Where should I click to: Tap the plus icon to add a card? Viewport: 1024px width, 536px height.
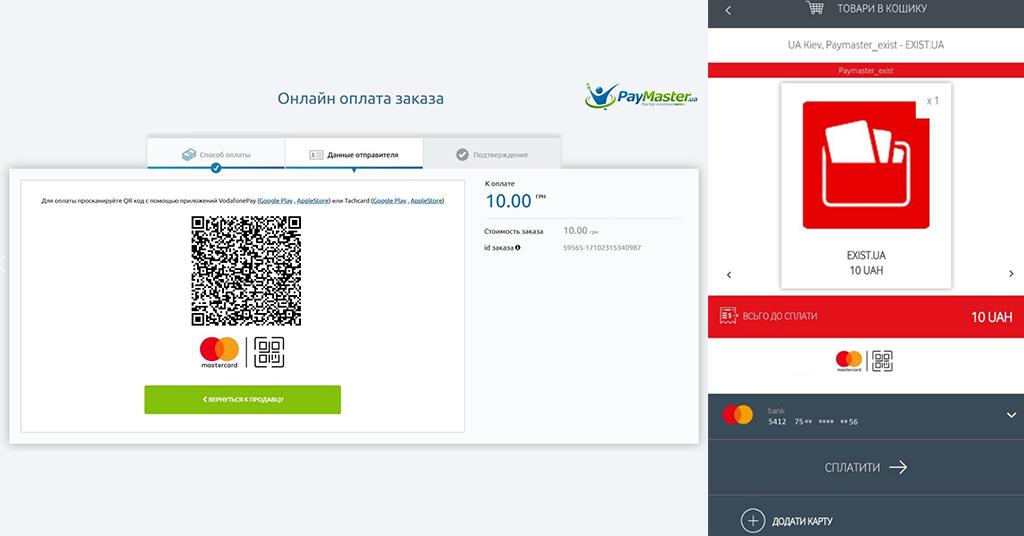pos(752,521)
